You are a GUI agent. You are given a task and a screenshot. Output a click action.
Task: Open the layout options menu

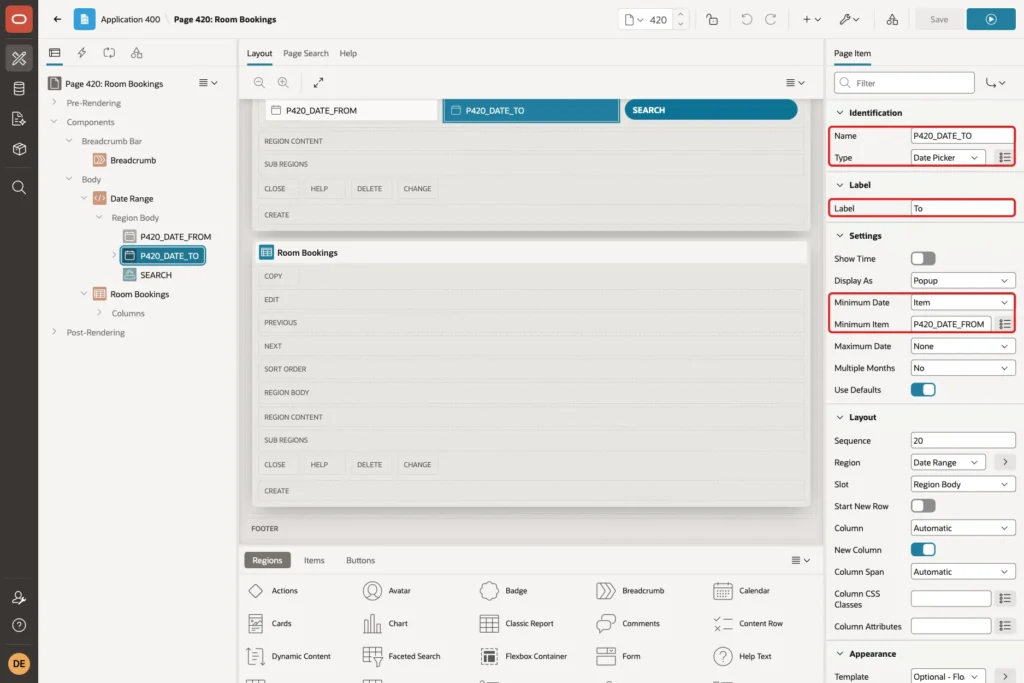[795, 82]
